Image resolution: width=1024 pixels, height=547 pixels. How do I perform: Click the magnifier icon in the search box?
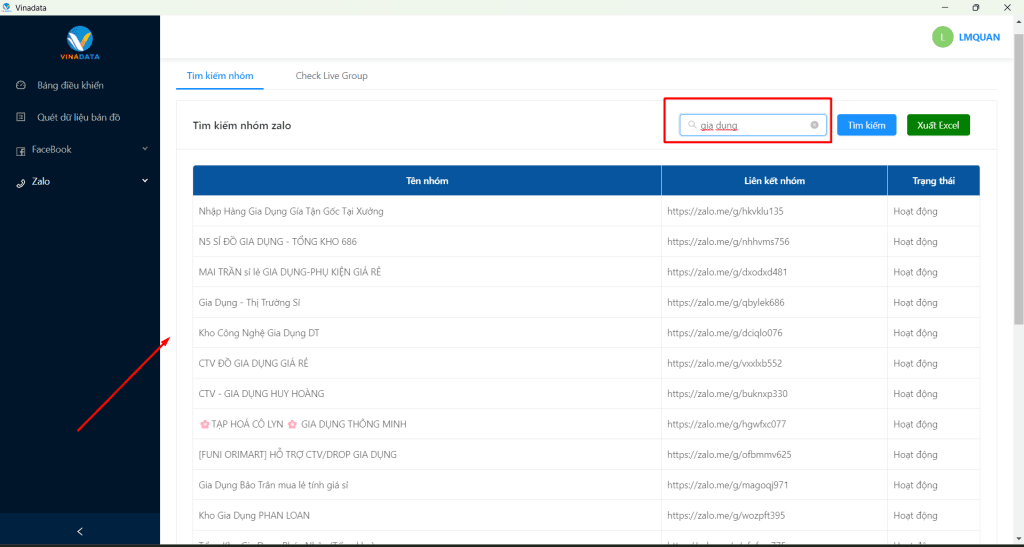tap(692, 125)
